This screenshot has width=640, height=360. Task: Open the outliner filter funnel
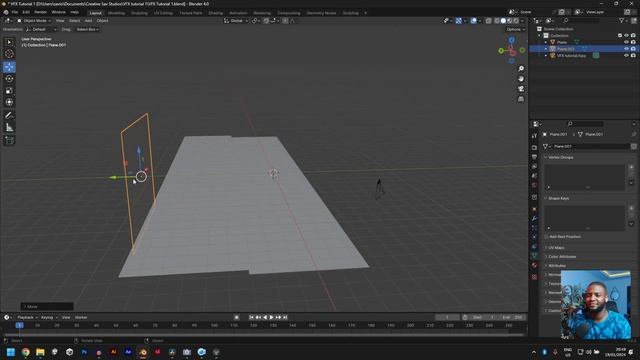click(622, 20)
